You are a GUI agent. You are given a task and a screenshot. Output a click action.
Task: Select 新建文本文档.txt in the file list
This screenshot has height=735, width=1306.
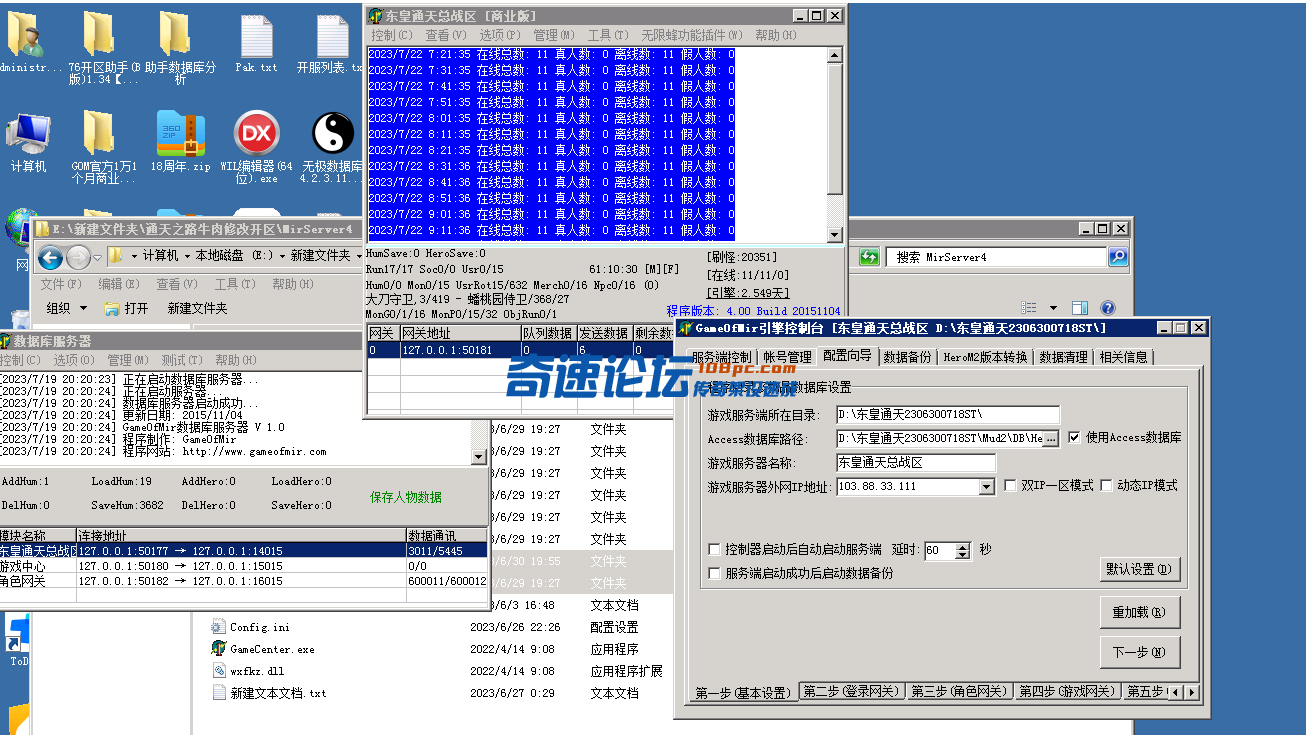coord(268,693)
